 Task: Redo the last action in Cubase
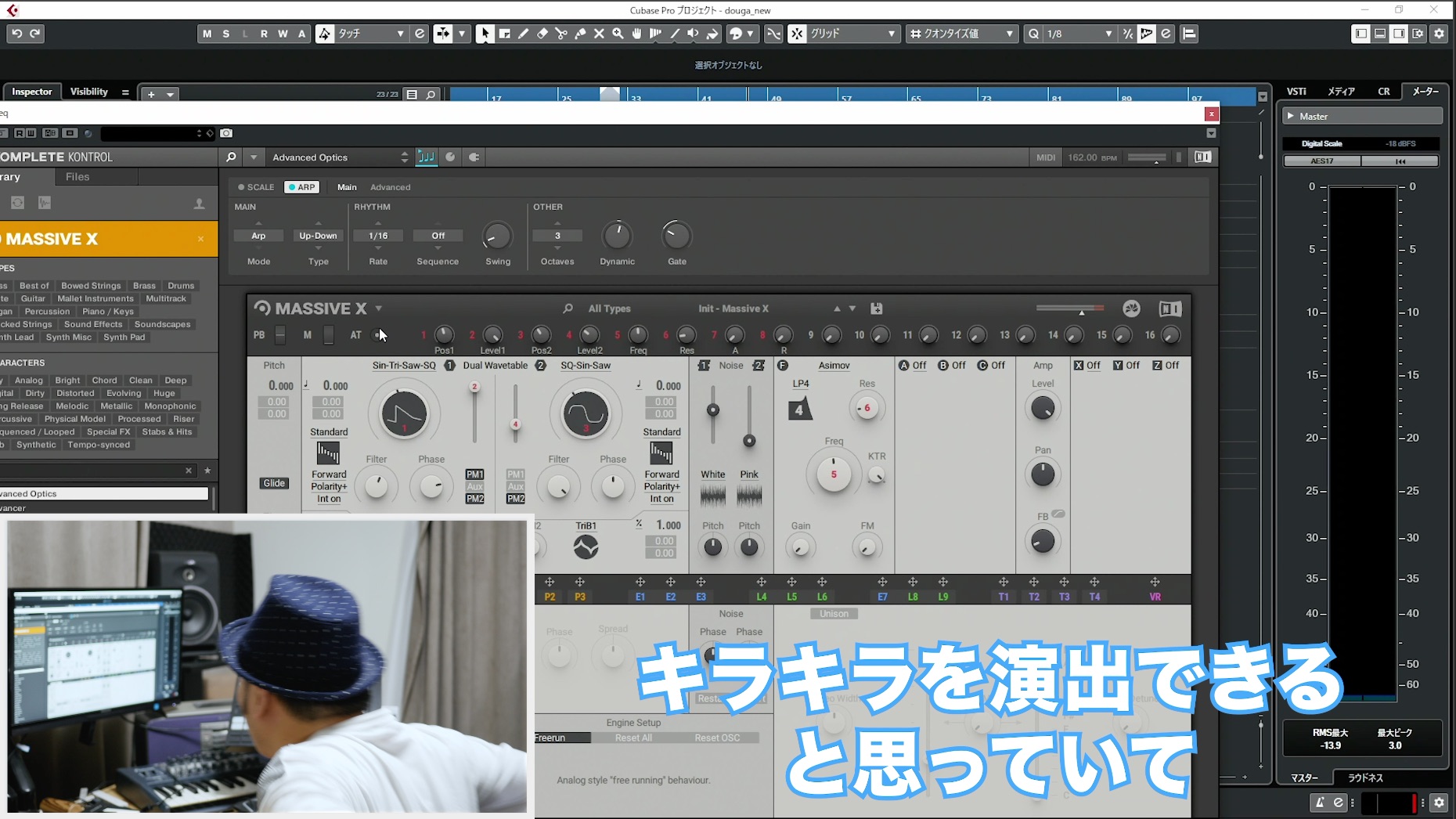pos(34,34)
